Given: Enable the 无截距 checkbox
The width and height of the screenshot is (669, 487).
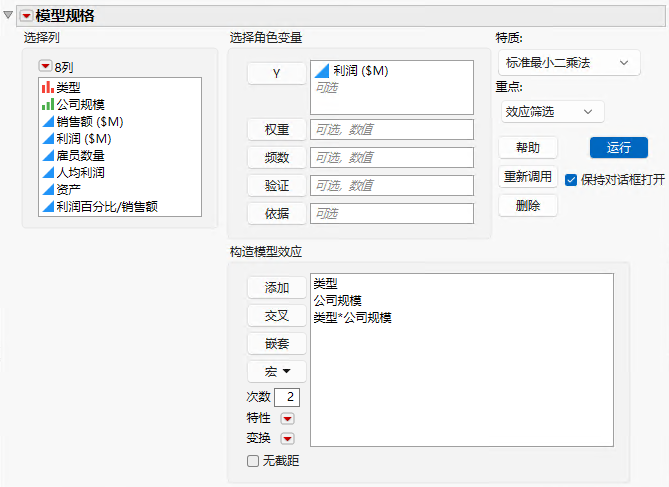Looking at the screenshot, I should pos(253,461).
